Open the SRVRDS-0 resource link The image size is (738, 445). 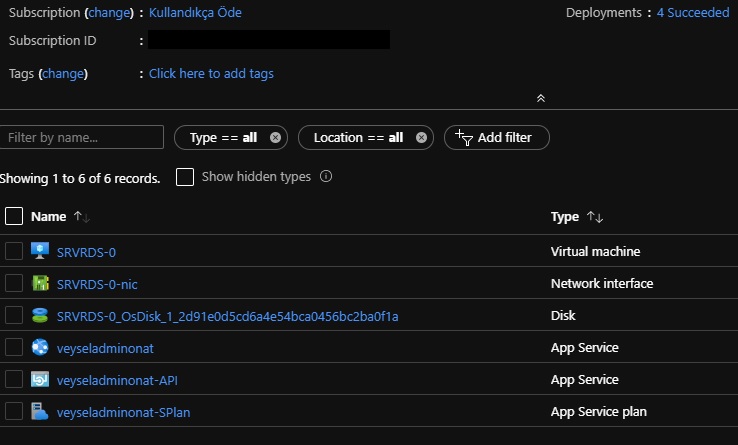tap(86, 252)
